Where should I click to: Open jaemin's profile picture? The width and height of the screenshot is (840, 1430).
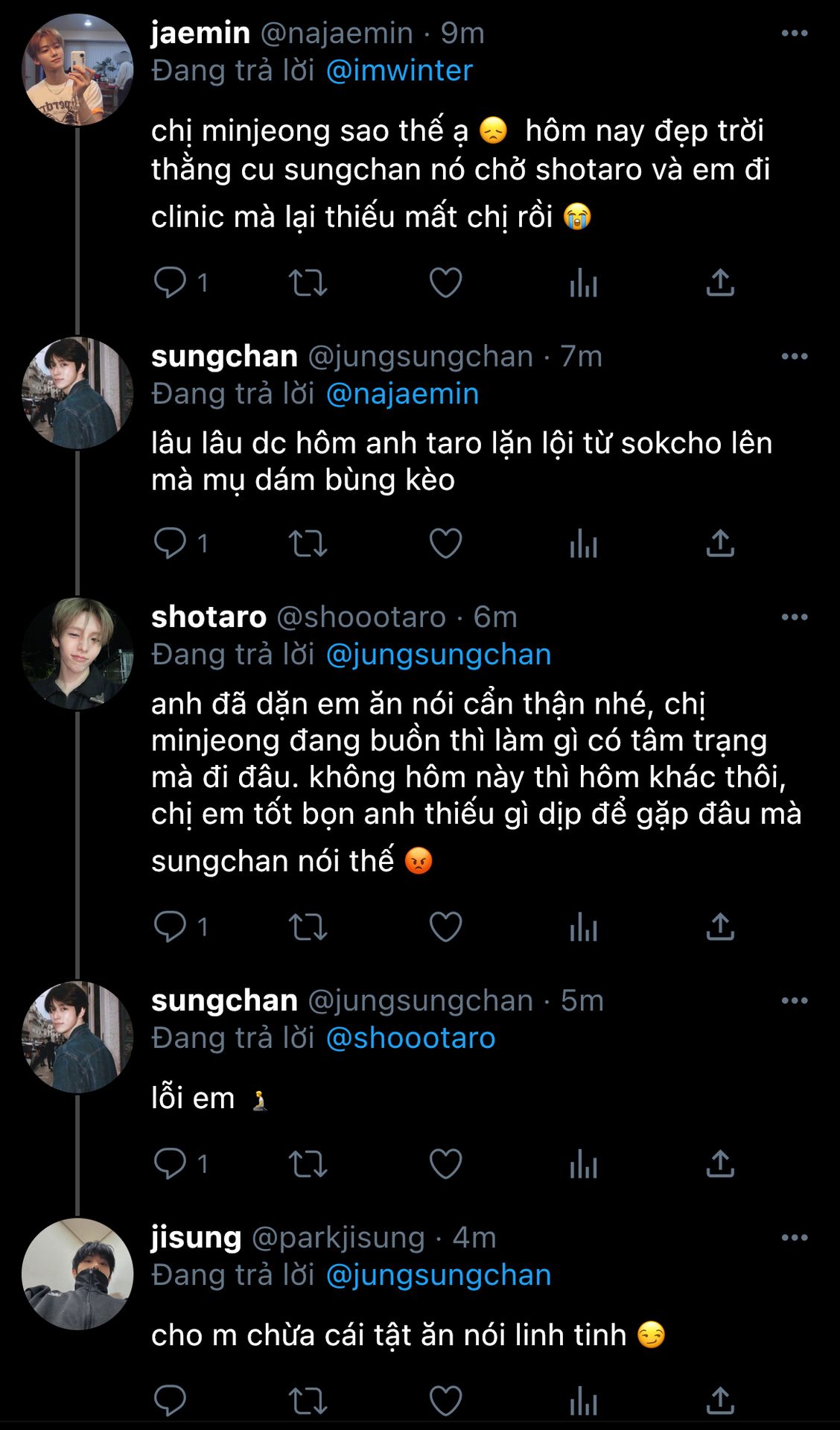(x=77, y=69)
